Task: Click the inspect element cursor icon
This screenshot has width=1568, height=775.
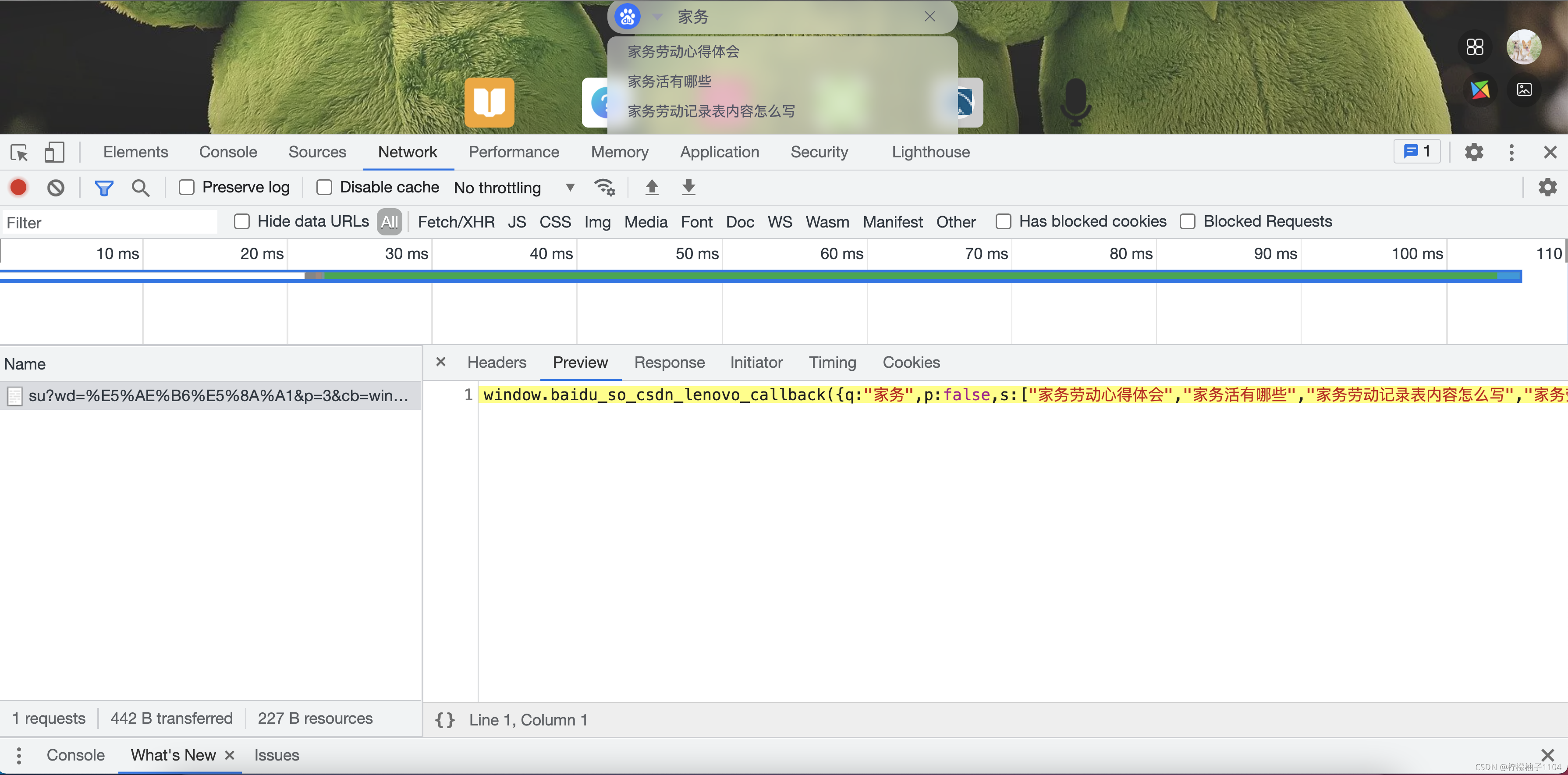Action: click(x=19, y=152)
